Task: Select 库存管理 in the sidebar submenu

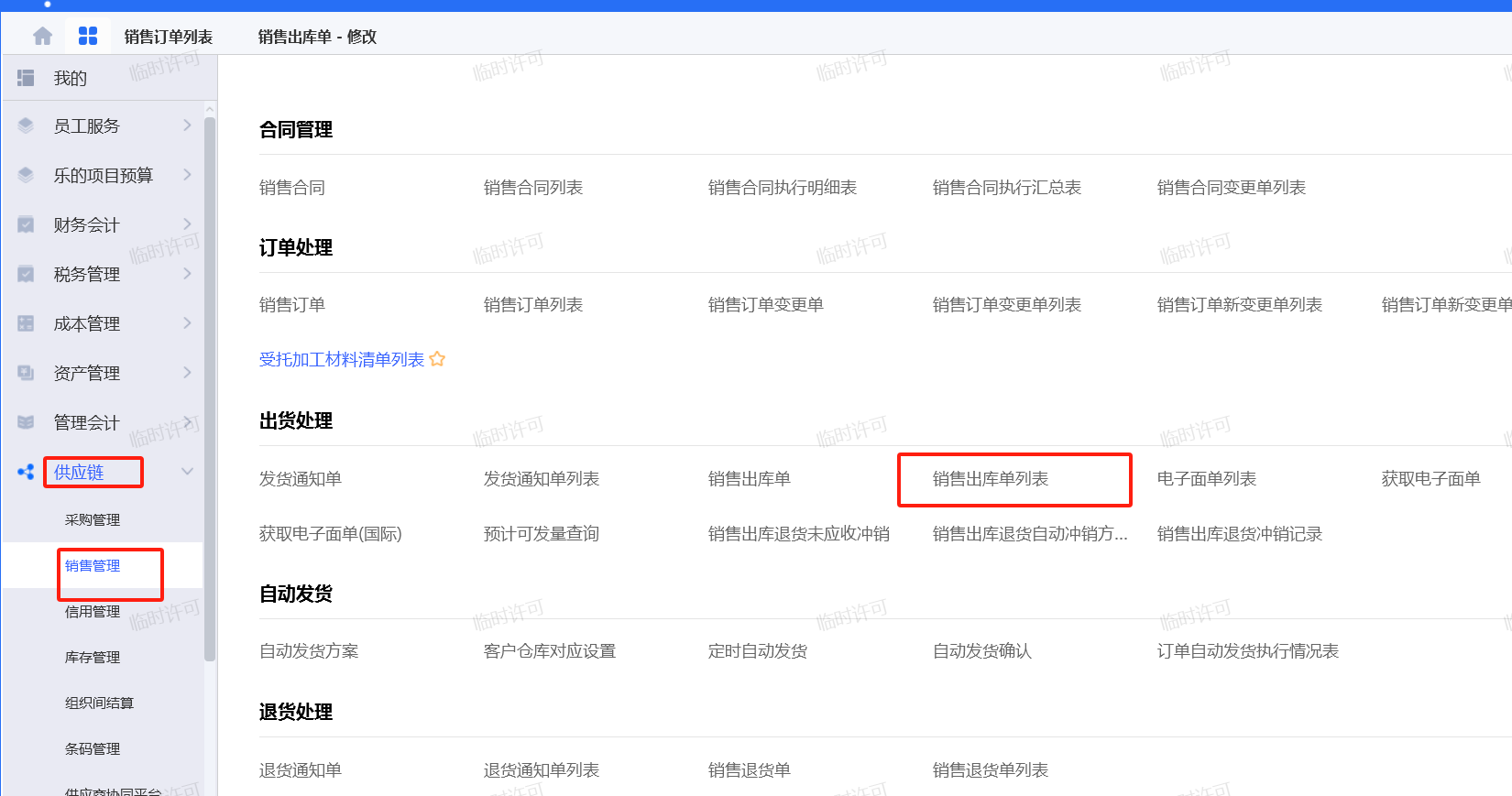Action: coord(93,657)
